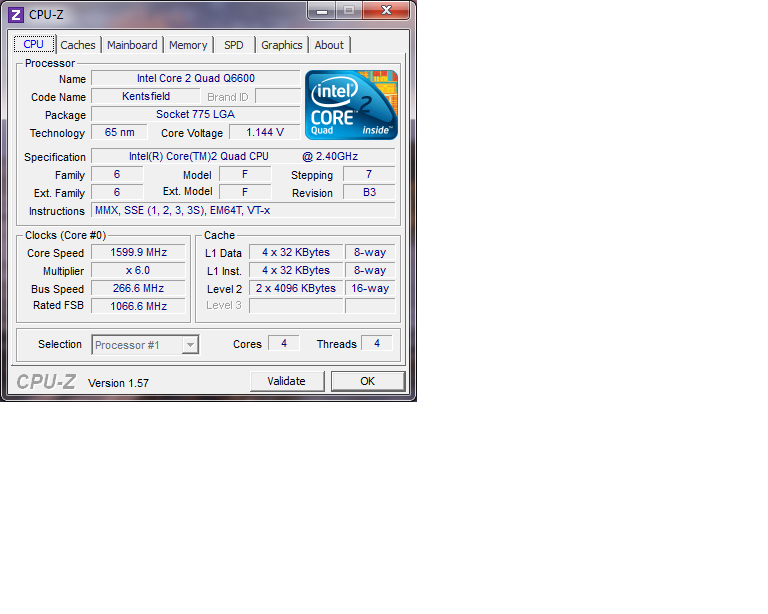The width and height of the screenshot is (768, 614).
Task: Minimize the CPU-Z window
Action: (322, 10)
